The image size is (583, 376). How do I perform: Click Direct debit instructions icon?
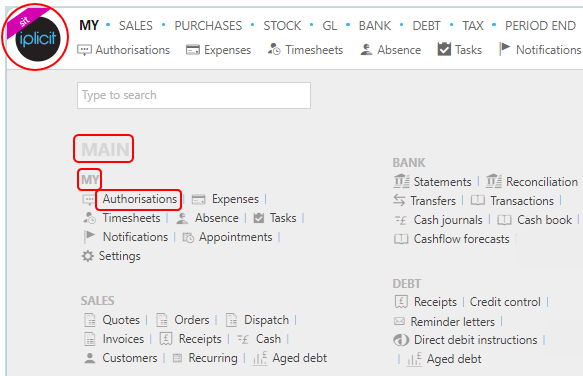401,340
